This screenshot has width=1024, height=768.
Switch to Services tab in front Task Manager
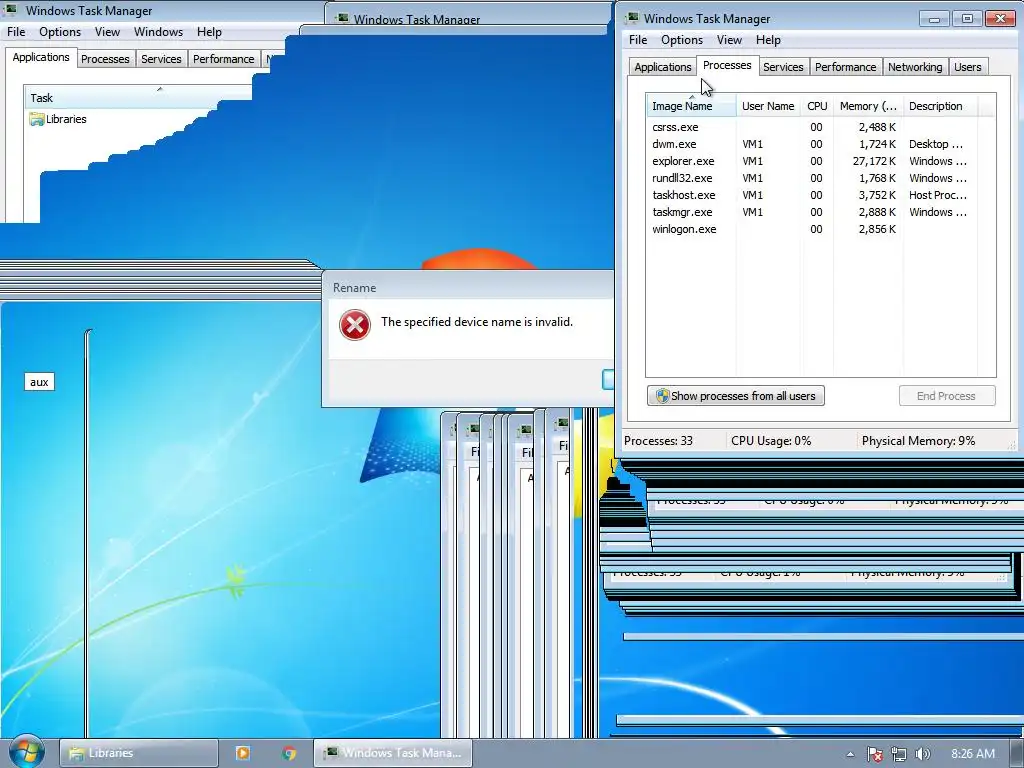click(x=783, y=67)
